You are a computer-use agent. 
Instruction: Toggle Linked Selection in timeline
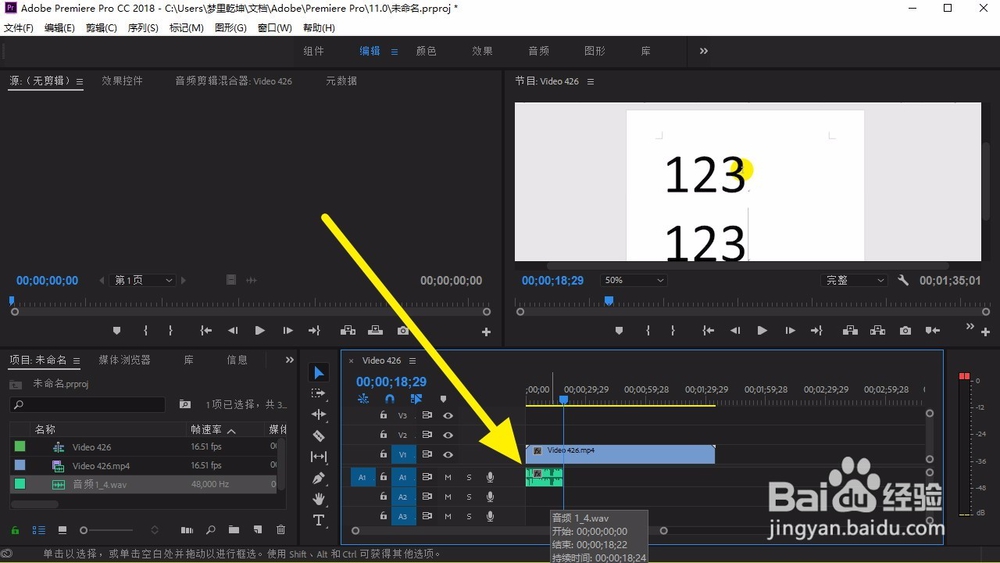click(416, 398)
